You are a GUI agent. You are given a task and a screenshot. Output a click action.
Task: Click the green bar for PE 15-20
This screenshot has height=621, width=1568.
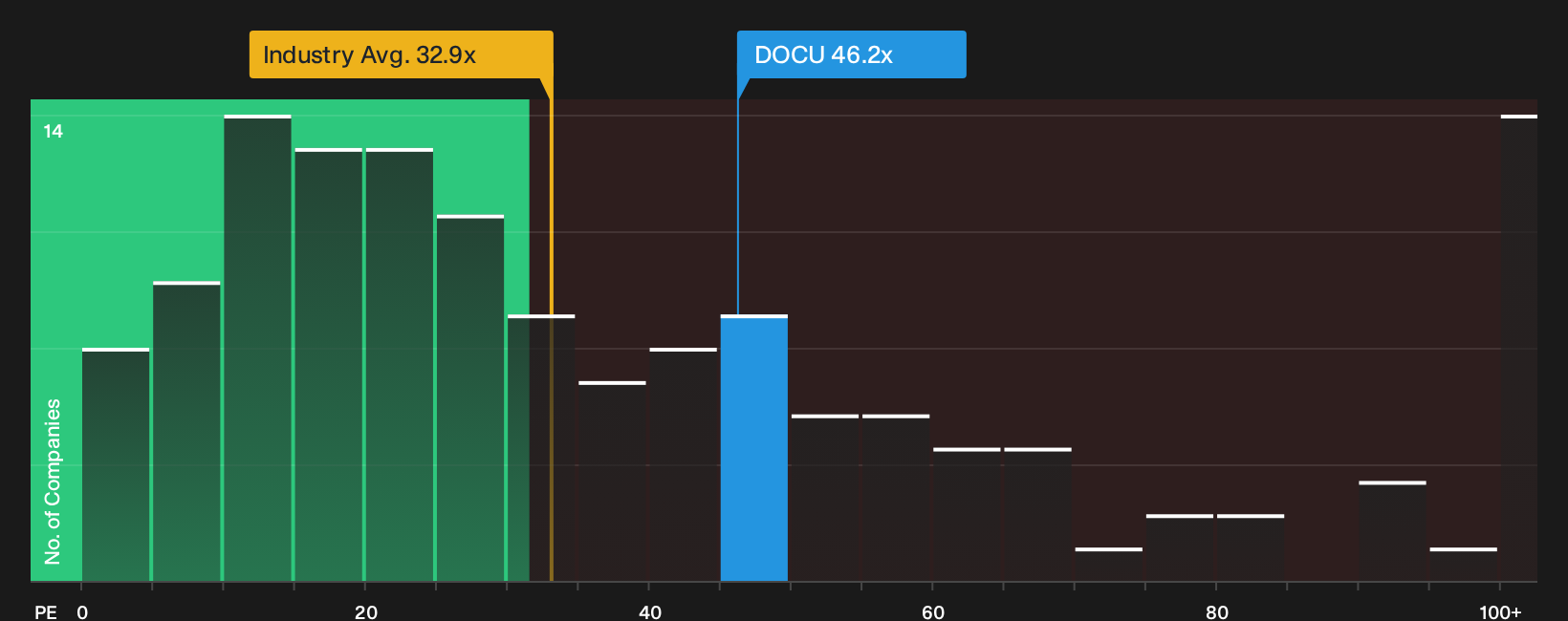click(329, 365)
